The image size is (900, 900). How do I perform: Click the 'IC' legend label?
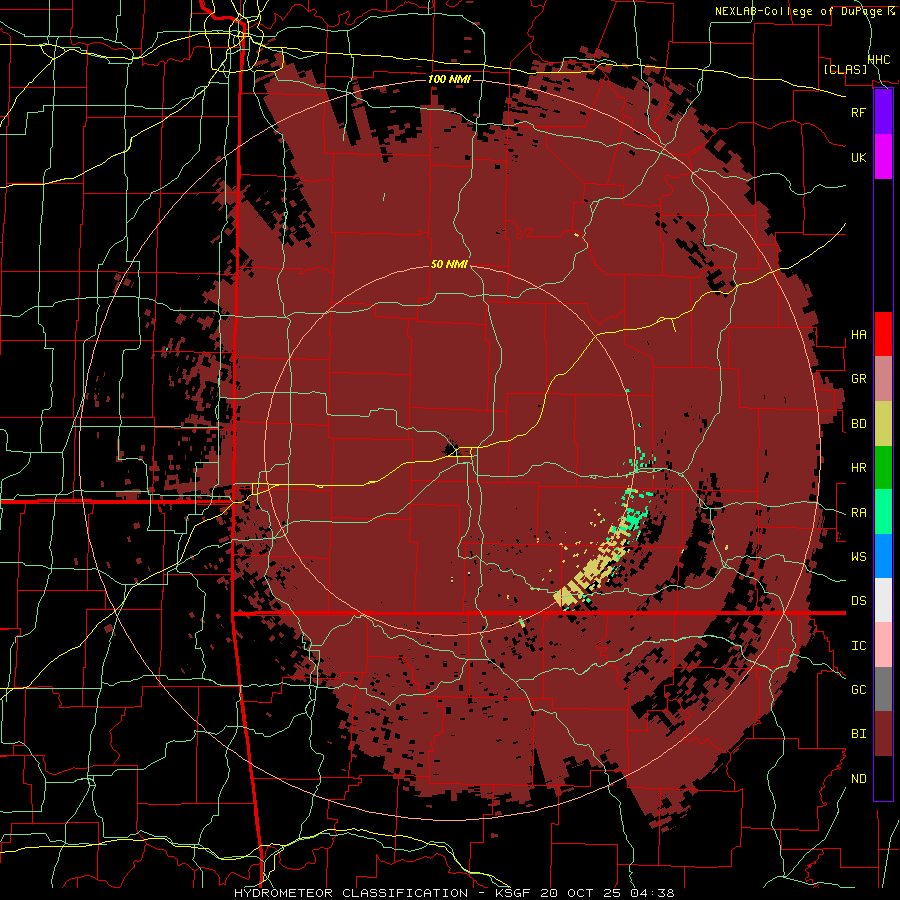(x=858, y=646)
